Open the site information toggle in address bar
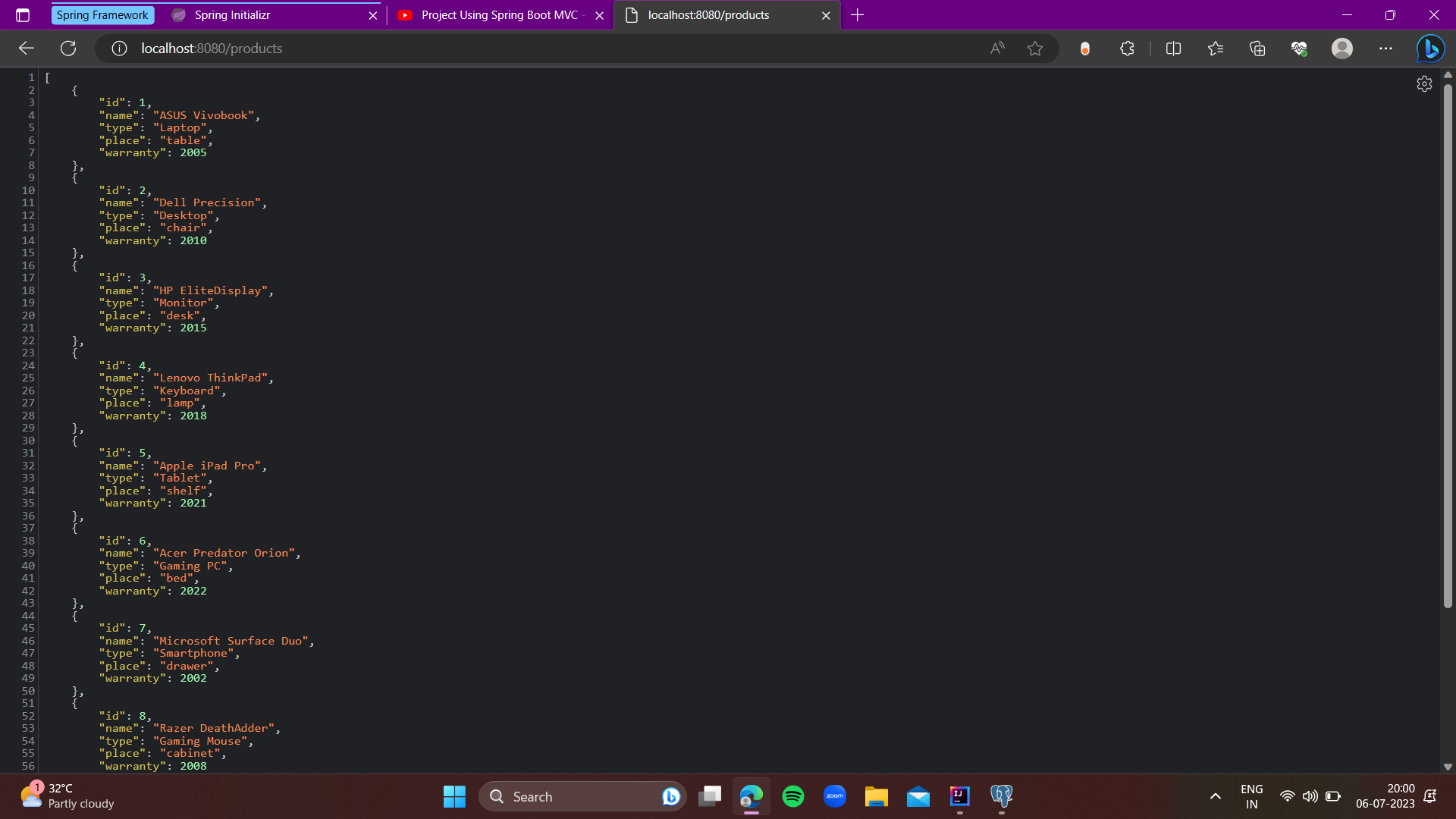 [x=118, y=48]
